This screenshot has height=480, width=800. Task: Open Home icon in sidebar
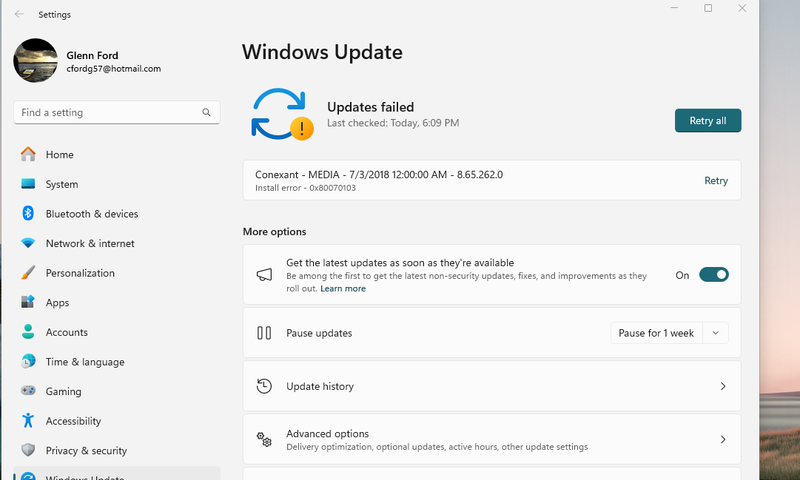(28, 154)
